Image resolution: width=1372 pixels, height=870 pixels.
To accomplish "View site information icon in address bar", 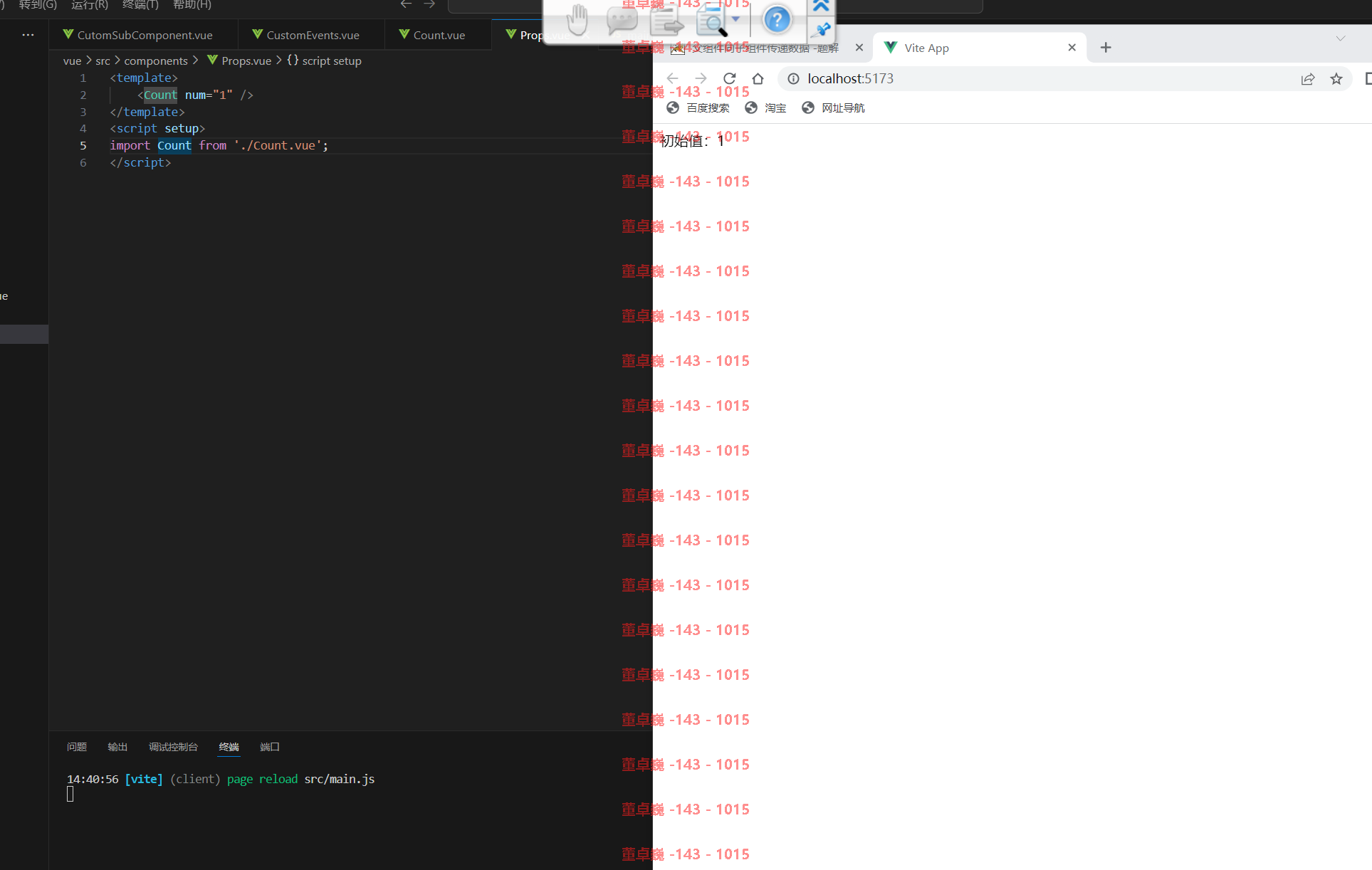I will [x=793, y=78].
